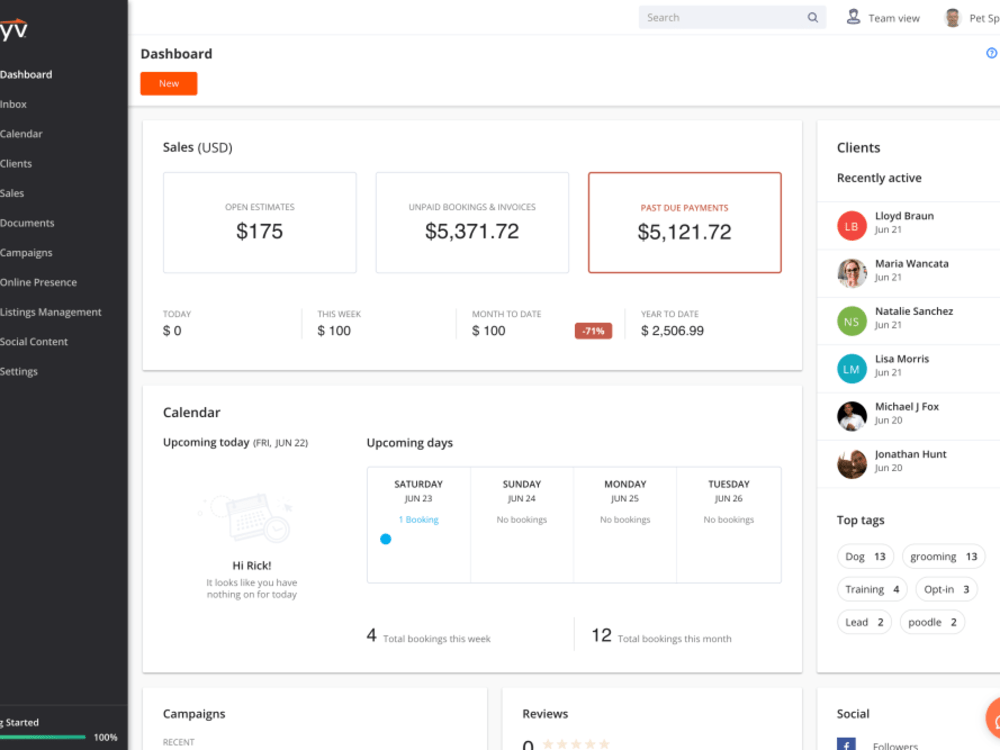Select the poodle tag
Screen dimensions: 1000x750
[932, 622]
